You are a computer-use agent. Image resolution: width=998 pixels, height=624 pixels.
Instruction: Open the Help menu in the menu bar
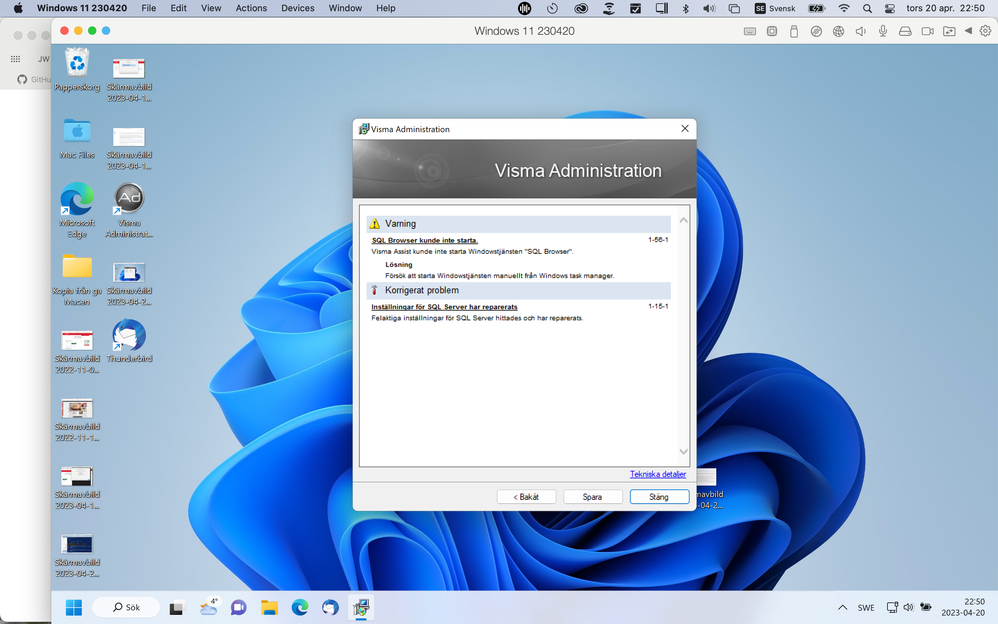386,8
